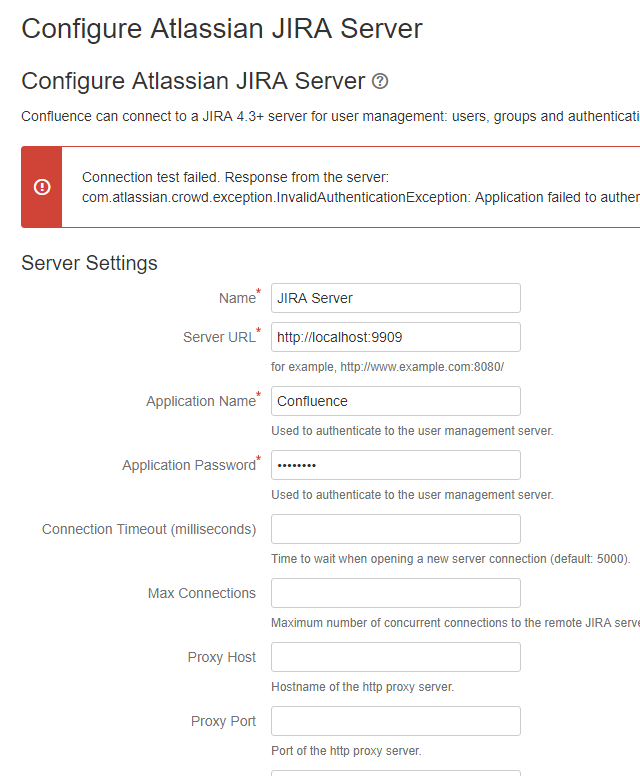Click the default 5000 timeout hint text

pos(450,559)
